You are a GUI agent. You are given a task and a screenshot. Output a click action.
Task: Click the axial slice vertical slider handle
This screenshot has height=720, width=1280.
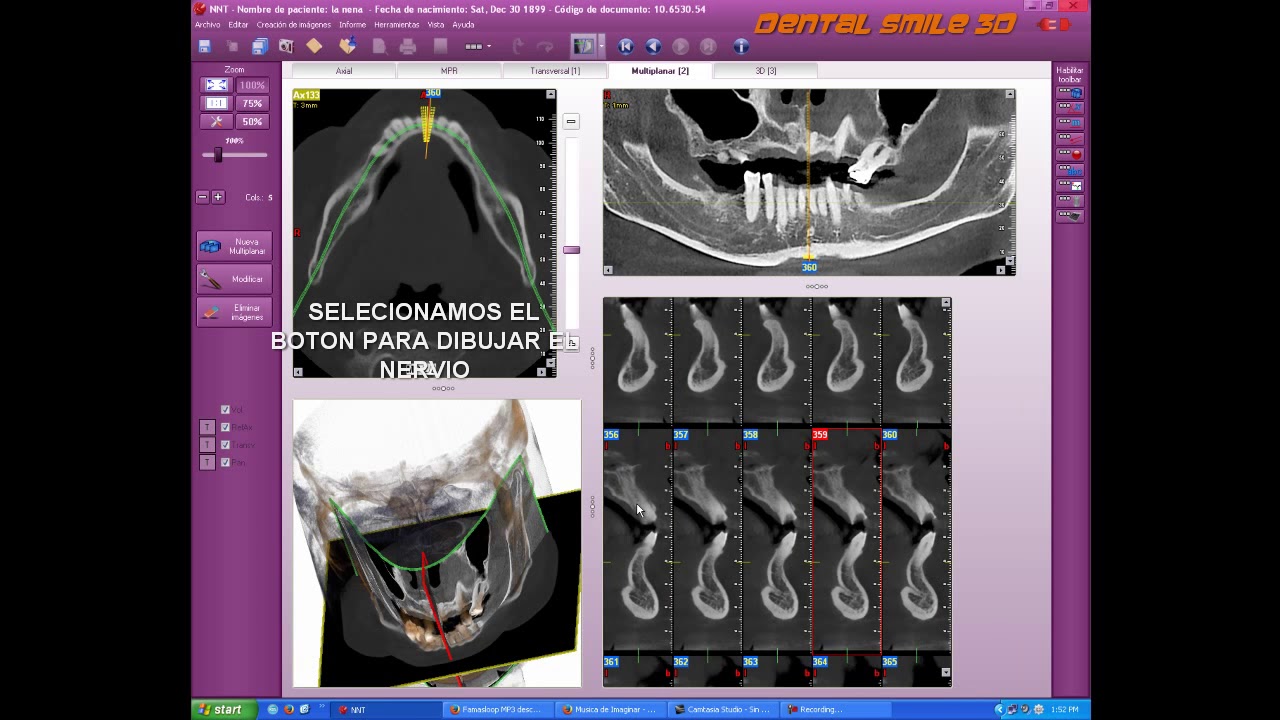click(571, 250)
